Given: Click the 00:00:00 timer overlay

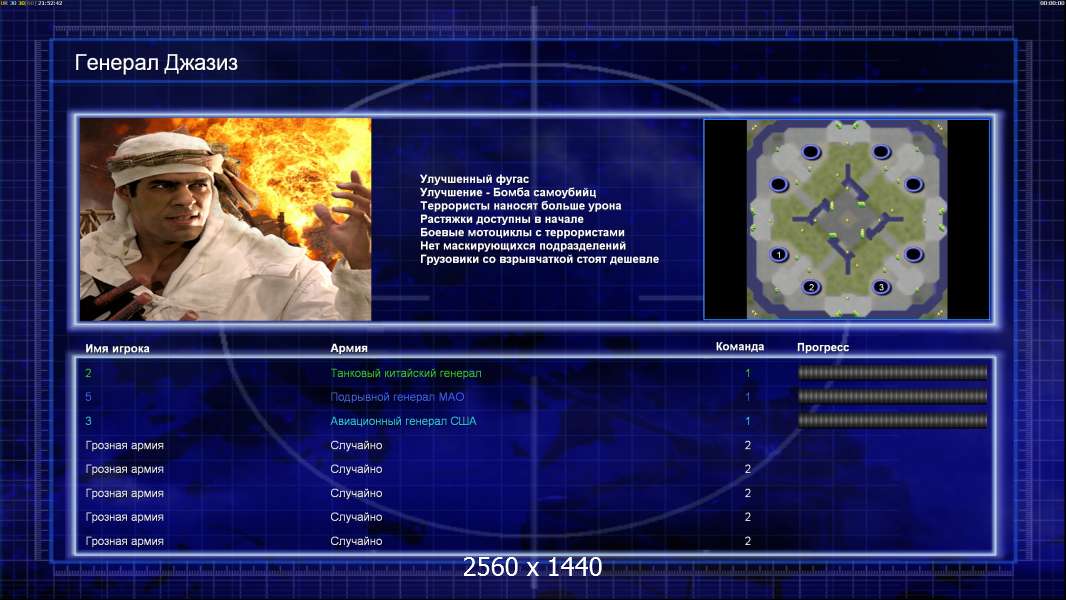Looking at the screenshot, I should pyautogui.click(x=1052, y=3).
